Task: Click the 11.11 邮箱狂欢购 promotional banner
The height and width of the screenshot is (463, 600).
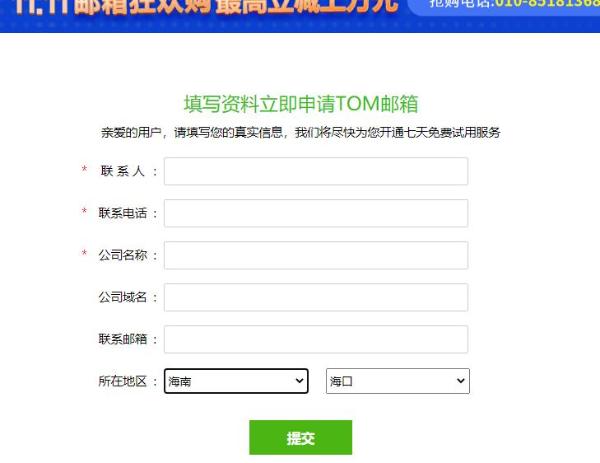Action: (x=207, y=8)
